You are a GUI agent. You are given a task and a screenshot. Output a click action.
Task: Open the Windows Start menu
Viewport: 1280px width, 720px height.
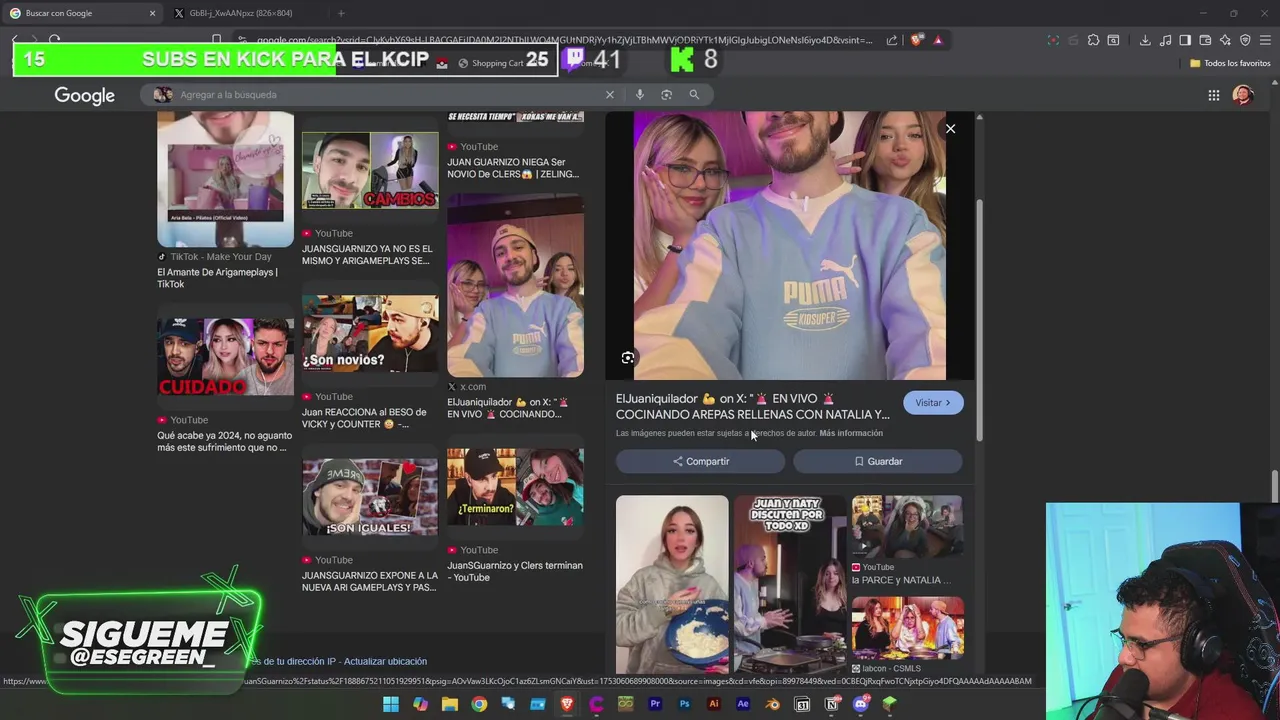[x=391, y=704]
